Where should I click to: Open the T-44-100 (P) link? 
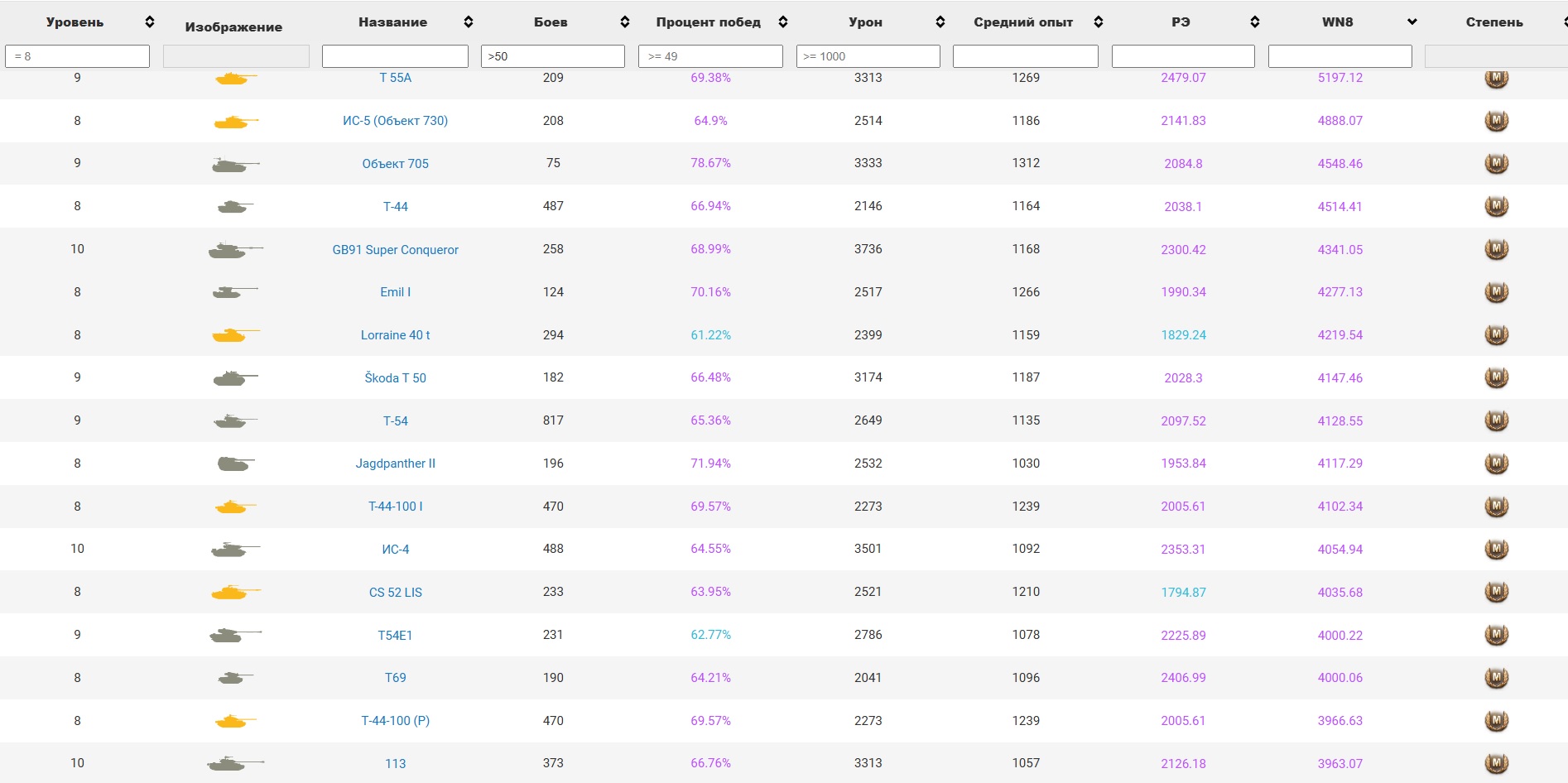(x=396, y=721)
